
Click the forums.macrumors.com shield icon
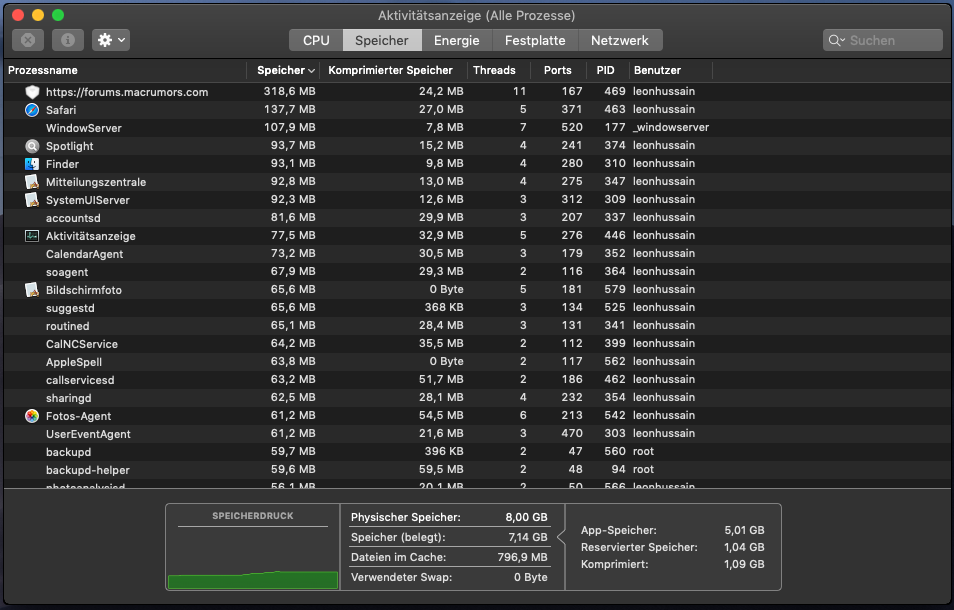pyautogui.click(x=32, y=92)
